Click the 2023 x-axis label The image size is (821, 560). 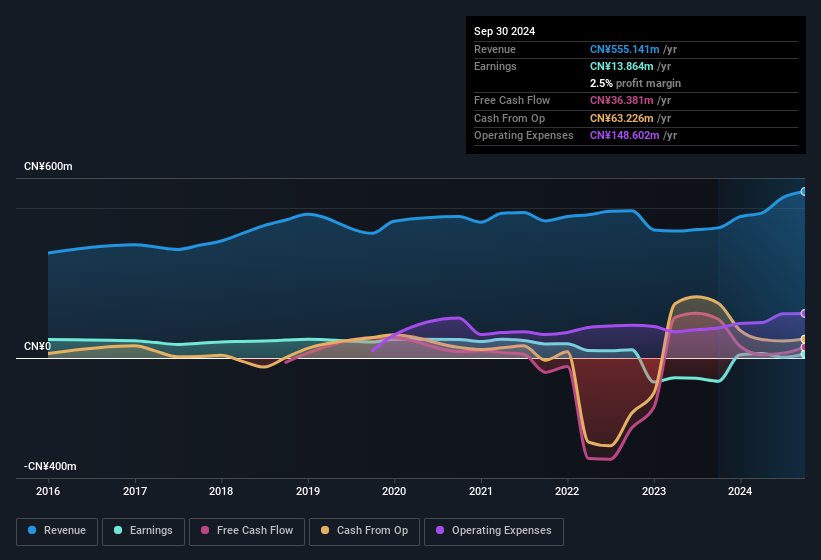tap(654, 491)
